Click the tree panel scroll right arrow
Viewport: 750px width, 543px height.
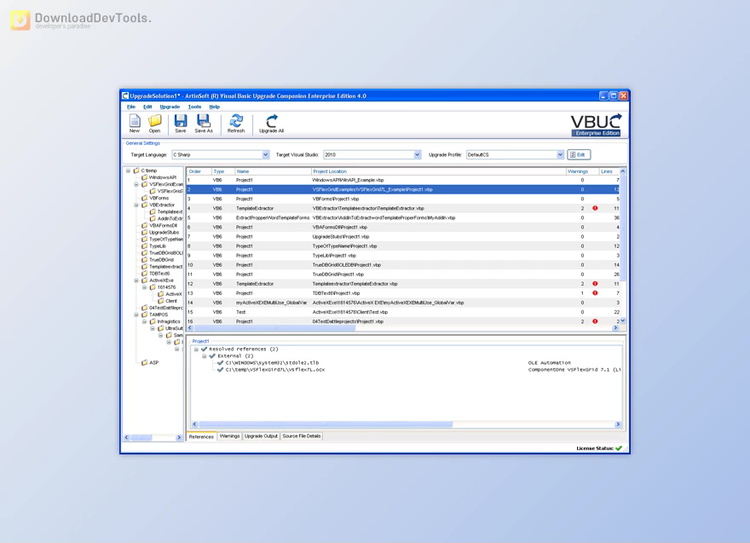[179, 437]
